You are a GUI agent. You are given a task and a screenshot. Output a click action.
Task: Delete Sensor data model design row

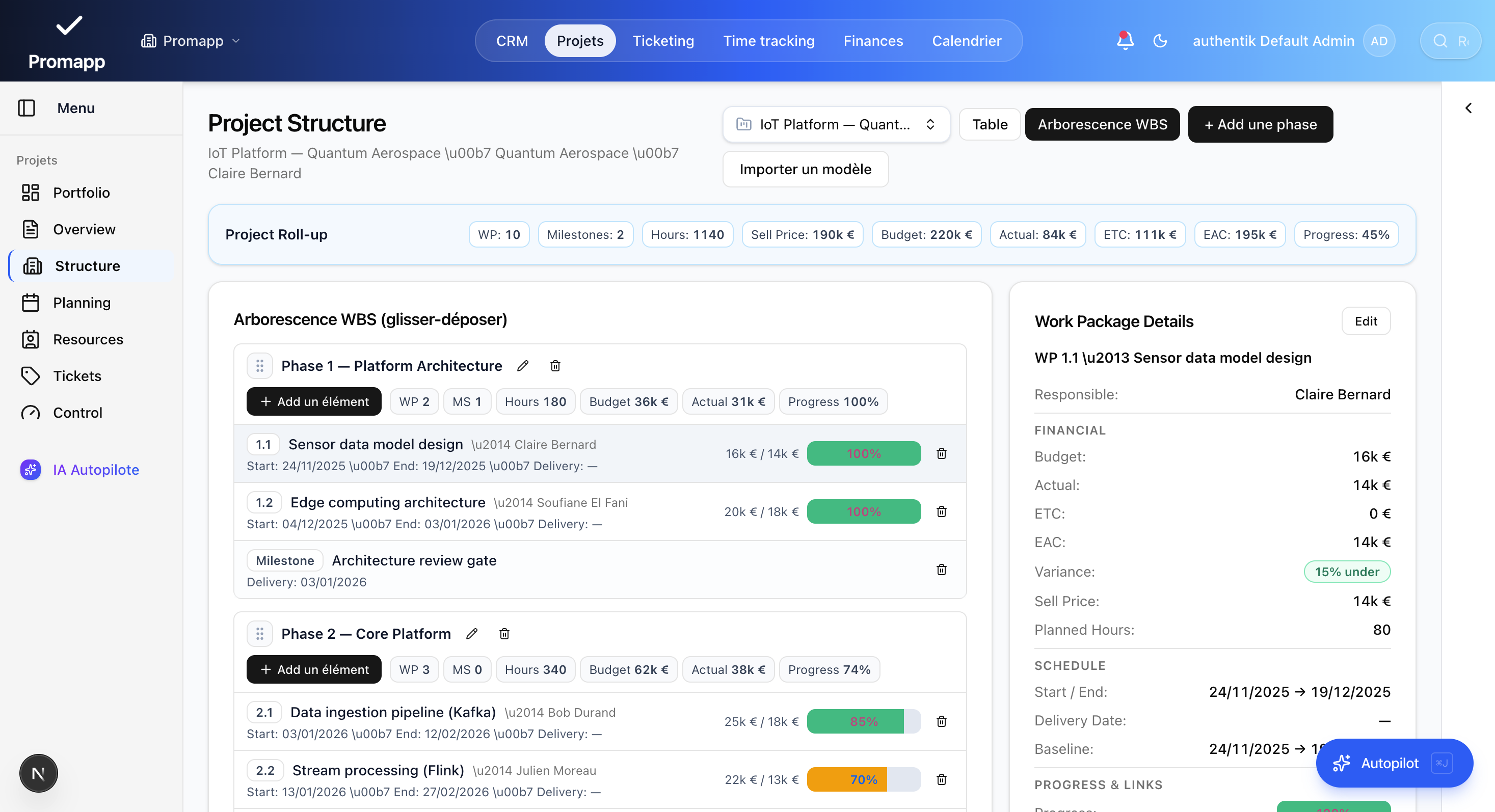coord(941,453)
